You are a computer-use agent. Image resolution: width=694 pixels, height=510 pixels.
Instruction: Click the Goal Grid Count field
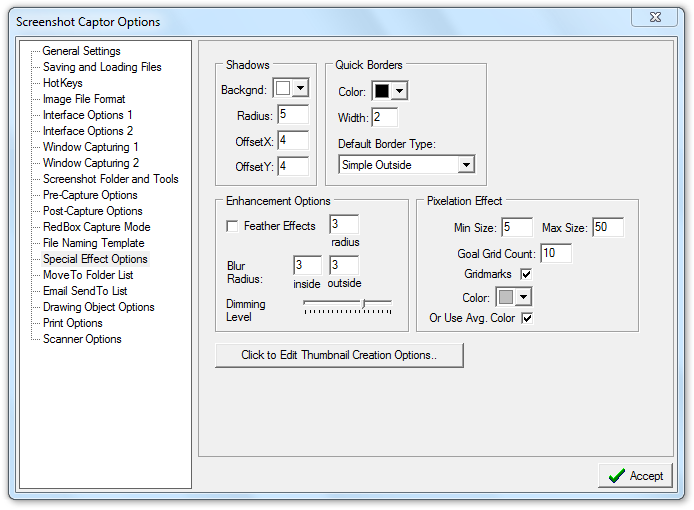[x=556, y=253]
